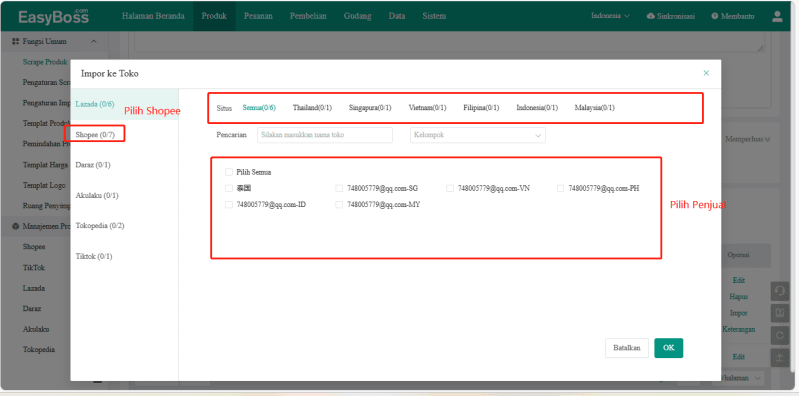Viewport: 799px width, 397px height.
Task: Tick the Pilih Semua checkbox
Action: click(229, 172)
